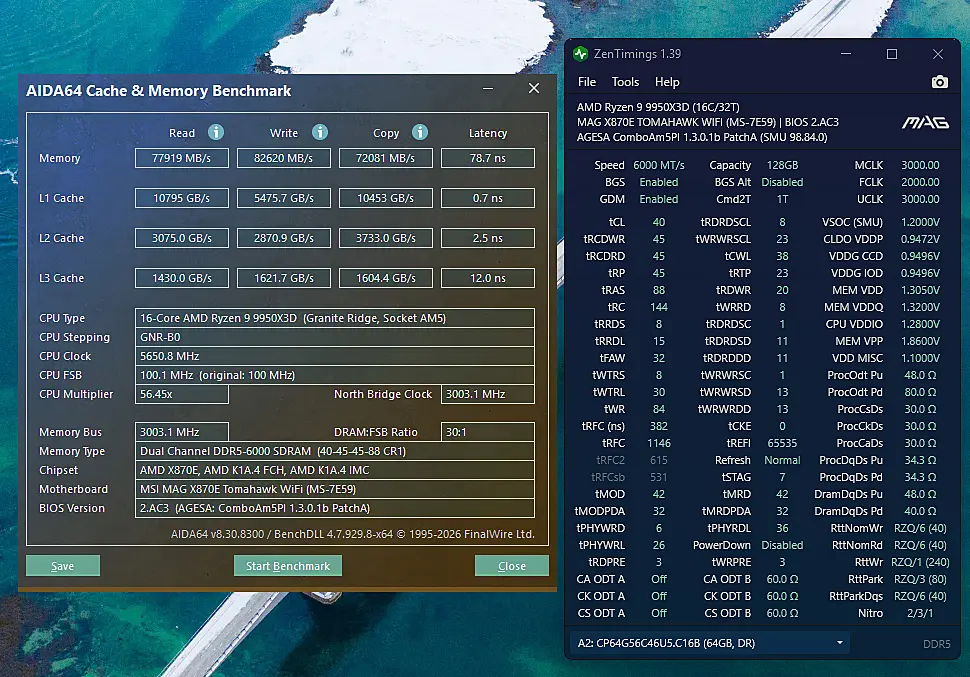Viewport: 970px width, 677px height.
Task: Click L2 Cache Copy value 3733.0 GB/s
Action: (x=385, y=238)
